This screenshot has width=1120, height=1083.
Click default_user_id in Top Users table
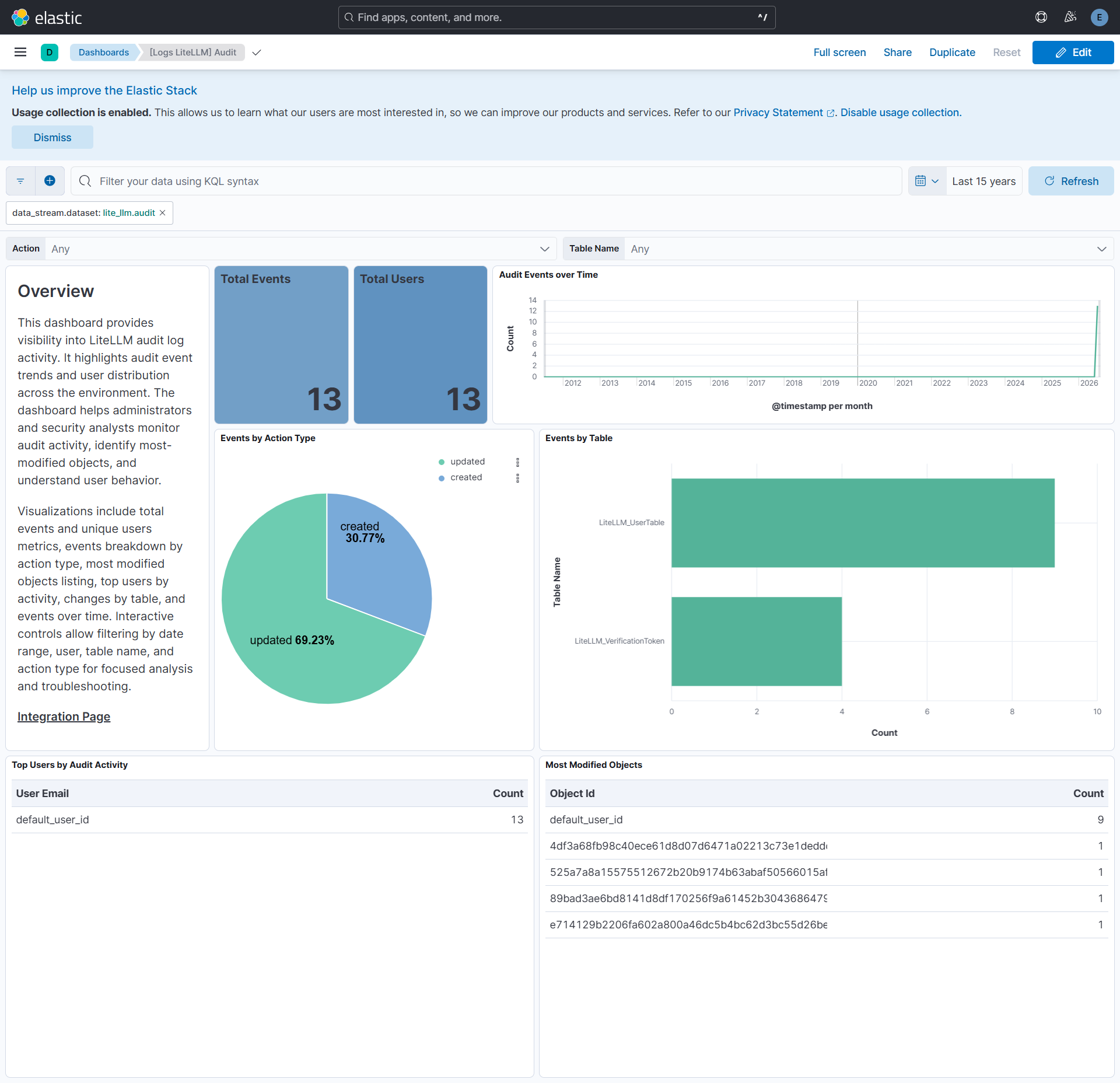[x=52, y=820]
